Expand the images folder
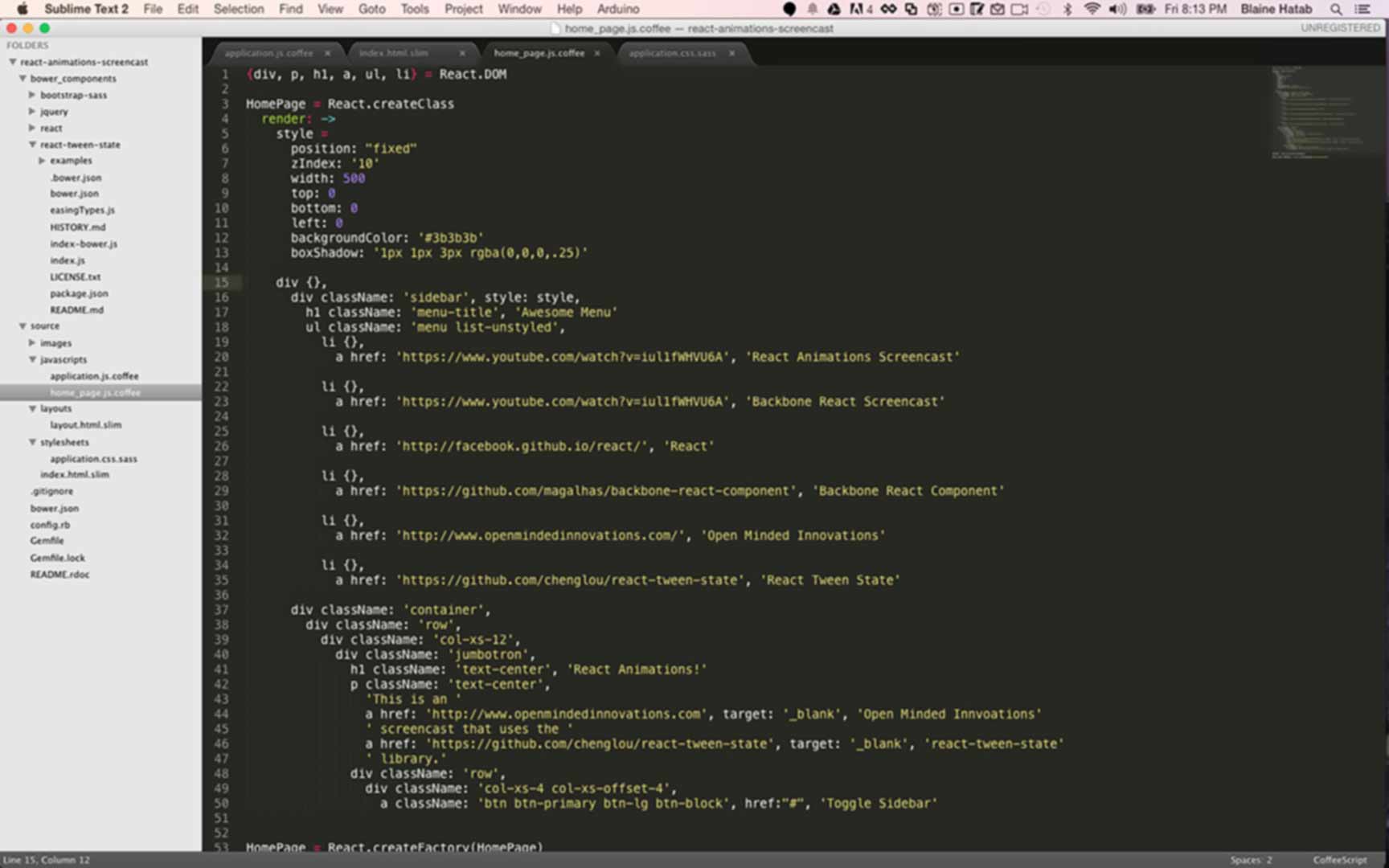The image size is (1389, 868). click(32, 343)
